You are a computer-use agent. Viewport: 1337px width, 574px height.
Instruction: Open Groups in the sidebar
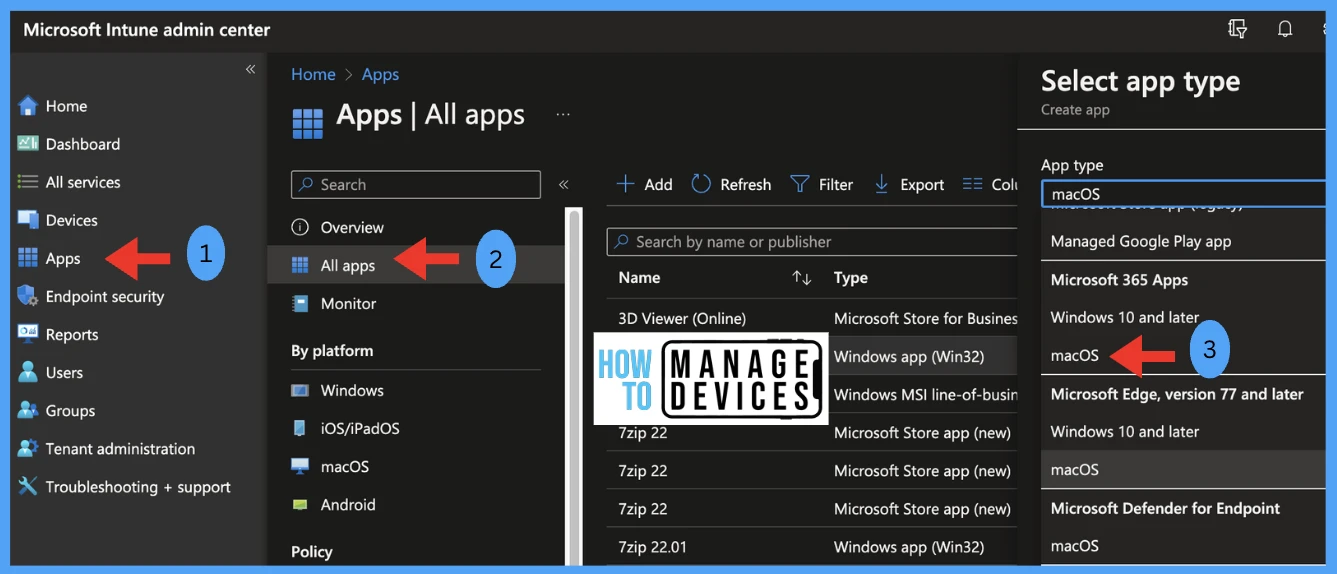coord(70,411)
